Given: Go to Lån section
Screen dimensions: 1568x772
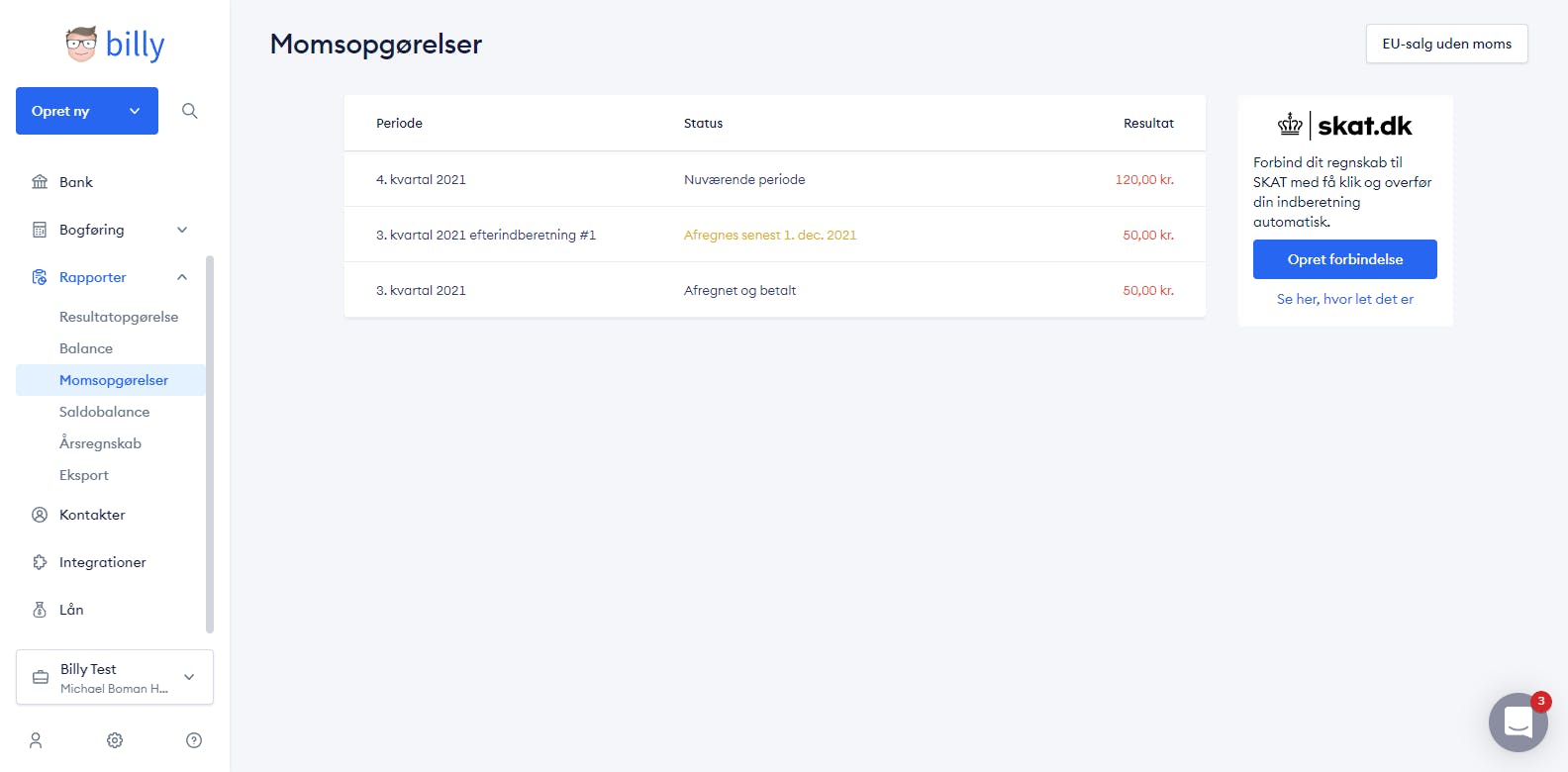Looking at the screenshot, I should (71, 610).
